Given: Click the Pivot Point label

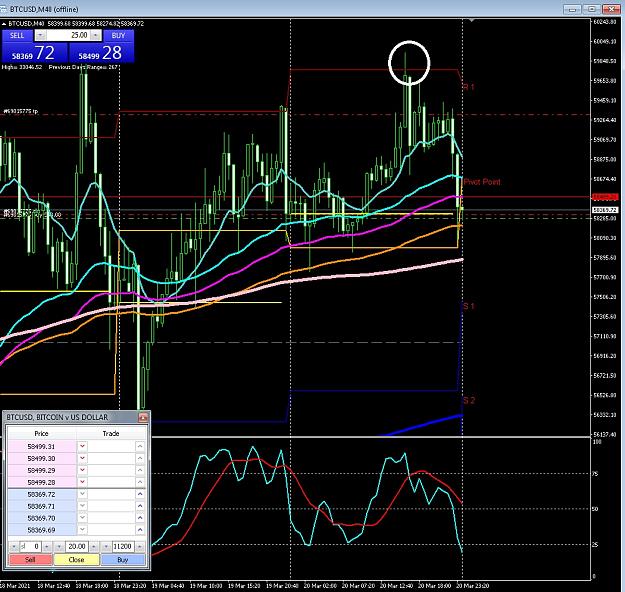Looking at the screenshot, I should 482,182.
